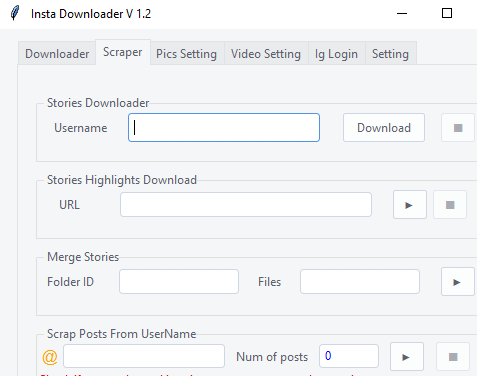Screen dimensions: 477x376
Task: Open the Setting tab
Action: [x=390, y=53]
